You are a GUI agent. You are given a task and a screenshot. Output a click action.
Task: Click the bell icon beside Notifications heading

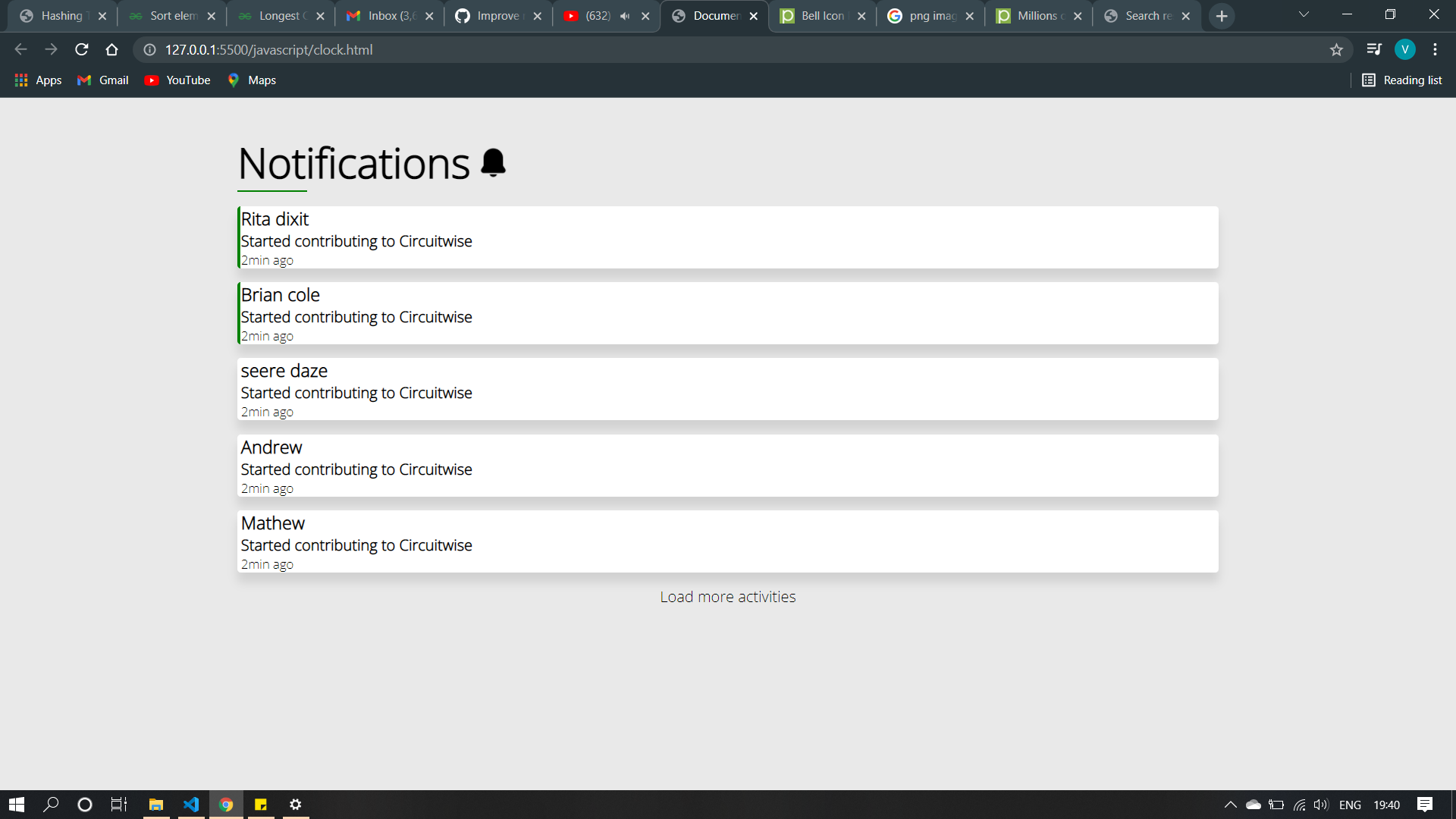click(494, 162)
